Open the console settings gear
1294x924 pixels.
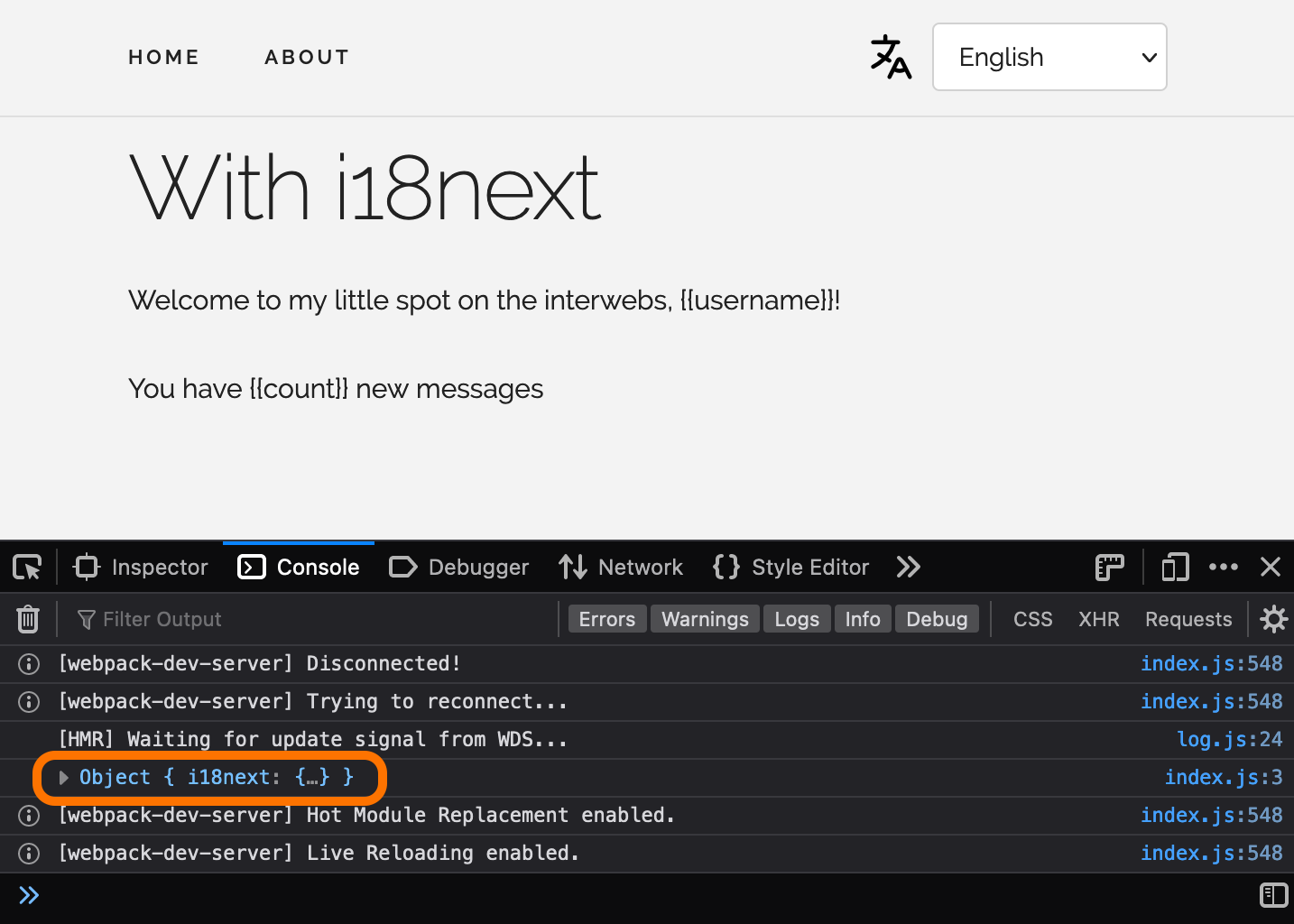[1272, 619]
